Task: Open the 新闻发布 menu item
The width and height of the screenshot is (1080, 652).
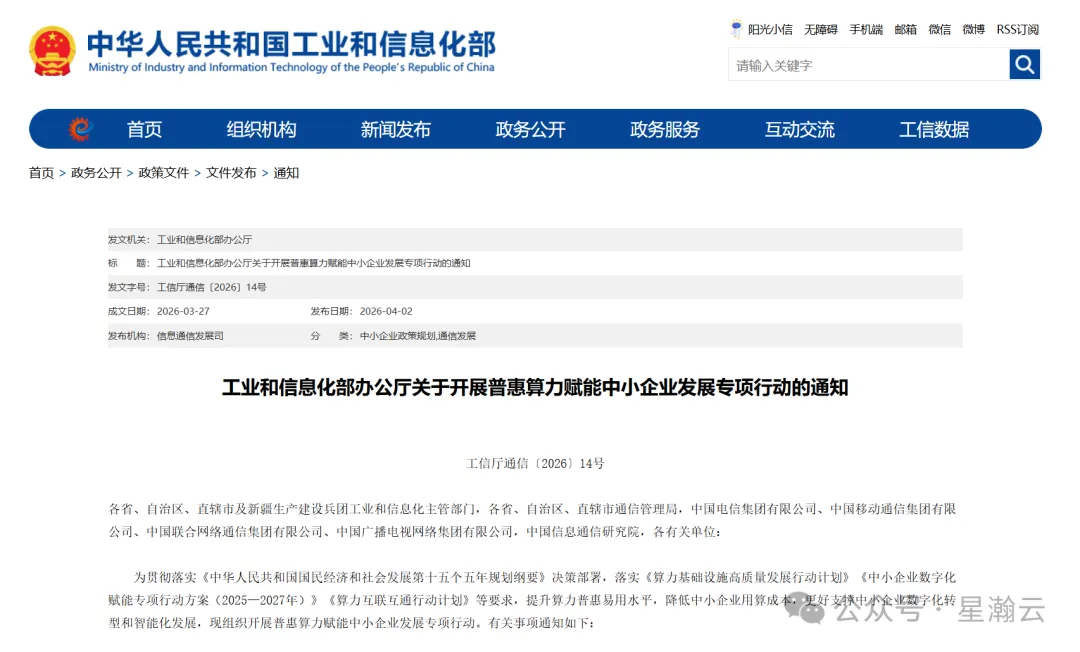Action: pos(395,129)
